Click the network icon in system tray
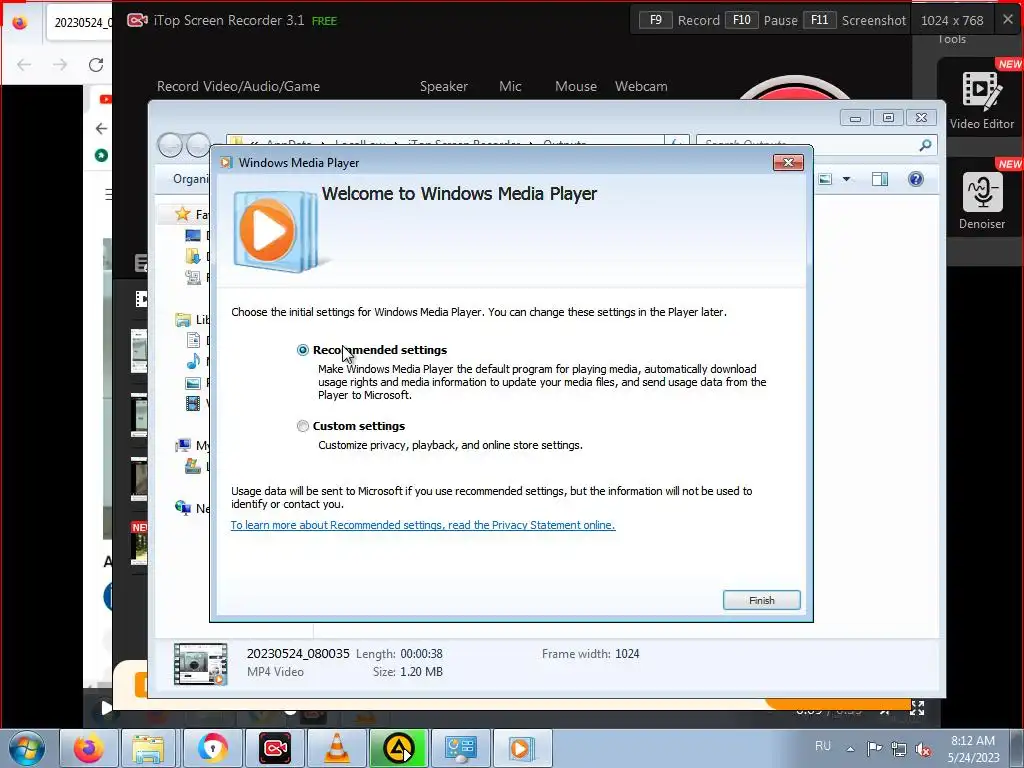 (x=899, y=749)
